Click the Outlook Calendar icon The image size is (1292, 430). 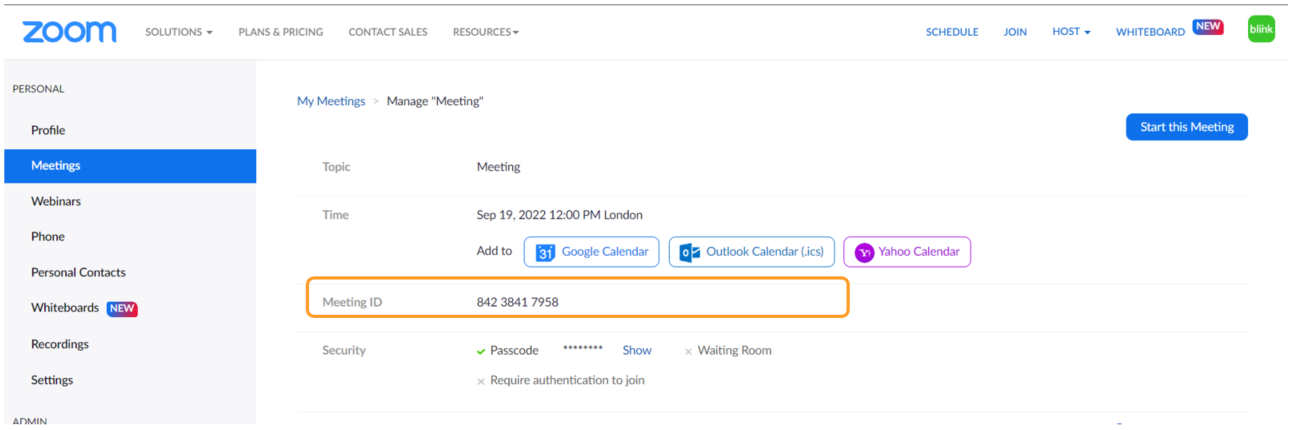(x=690, y=252)
